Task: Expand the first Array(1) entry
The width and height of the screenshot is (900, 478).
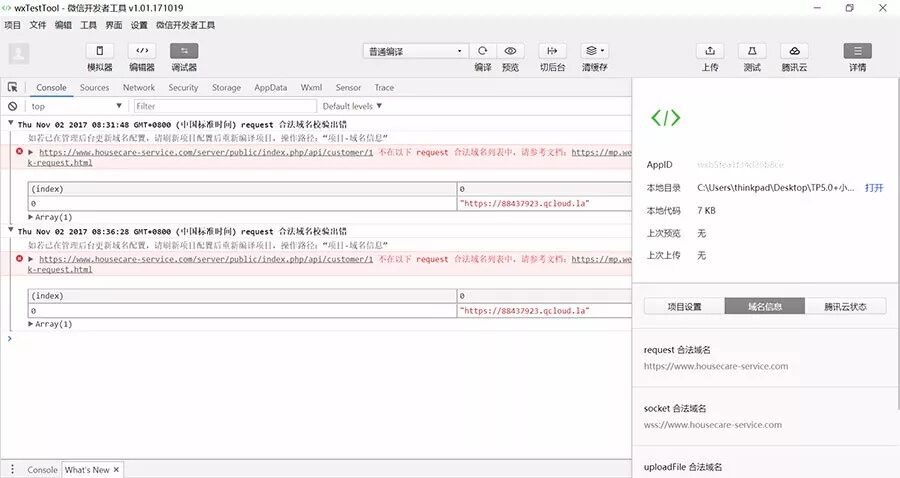Action: point(31,217)
